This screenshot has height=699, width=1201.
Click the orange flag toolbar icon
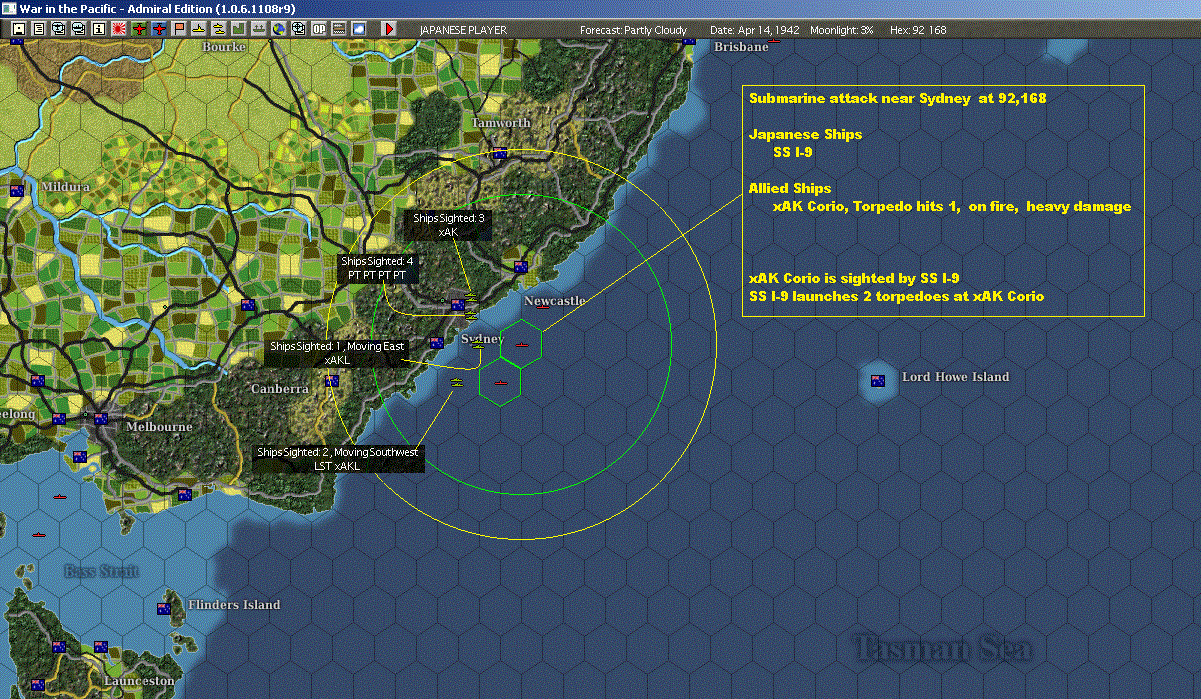pos(179,29)
